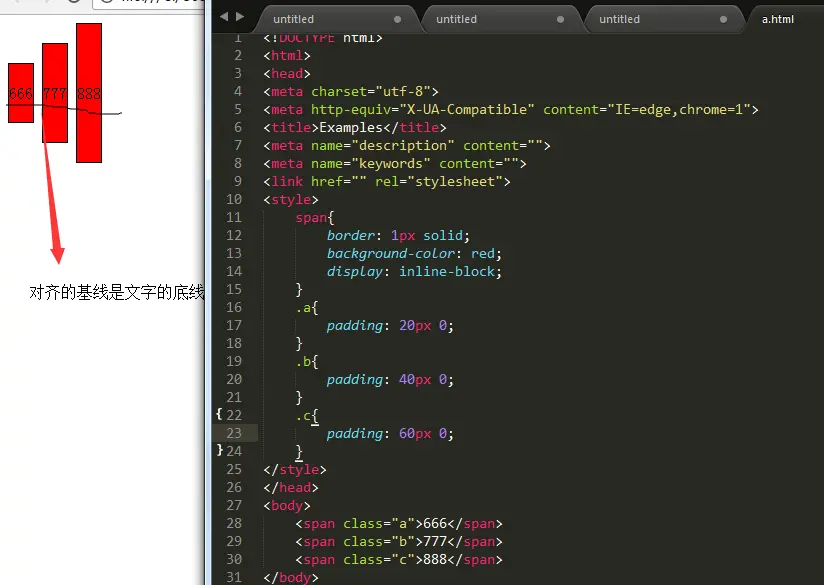824x585 pixels.
Task: Close the untitled tab dot nearest a.html
Action: [x=723, y=19]
